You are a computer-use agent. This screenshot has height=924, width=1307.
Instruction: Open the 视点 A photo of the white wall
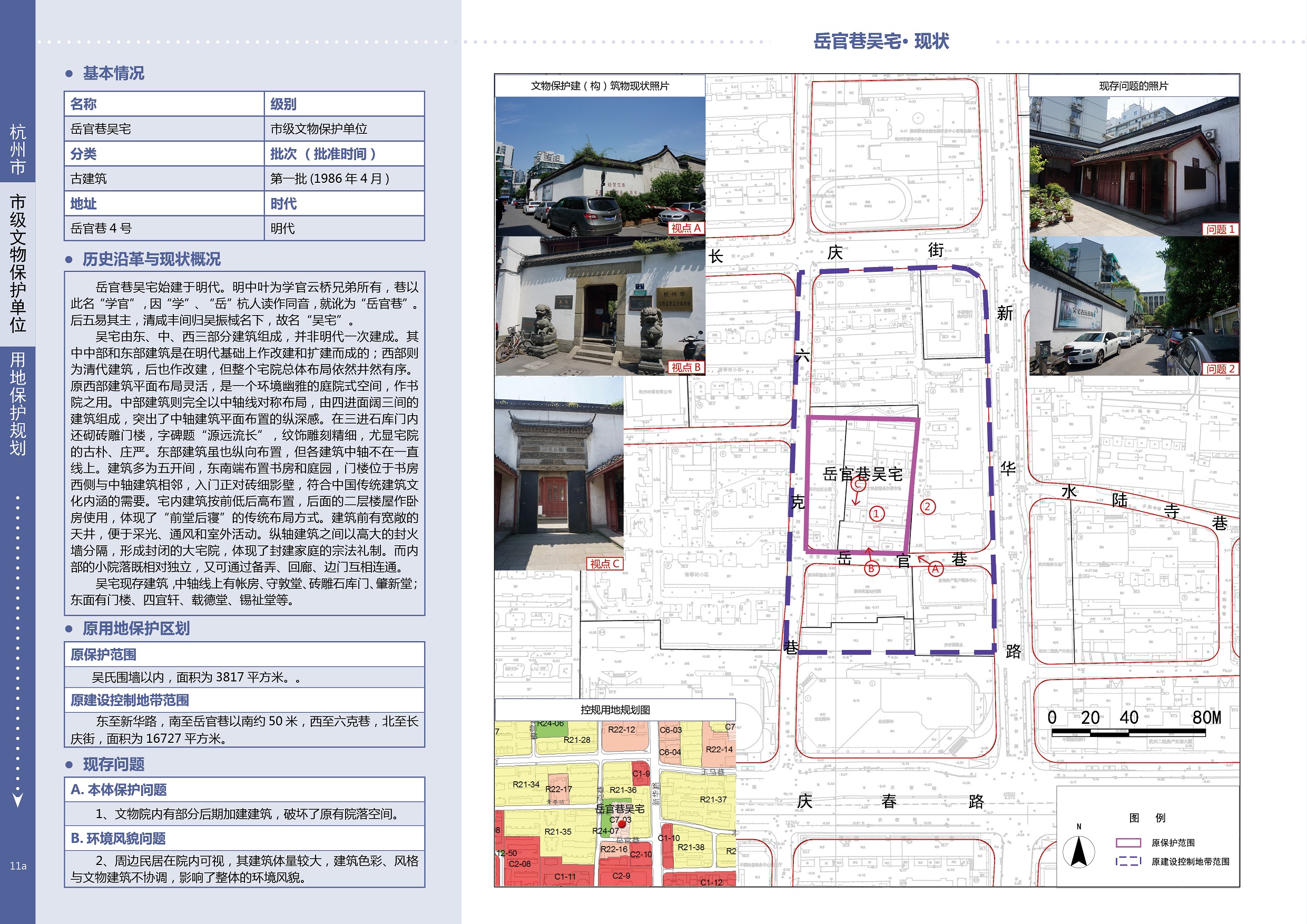point(600,166)
